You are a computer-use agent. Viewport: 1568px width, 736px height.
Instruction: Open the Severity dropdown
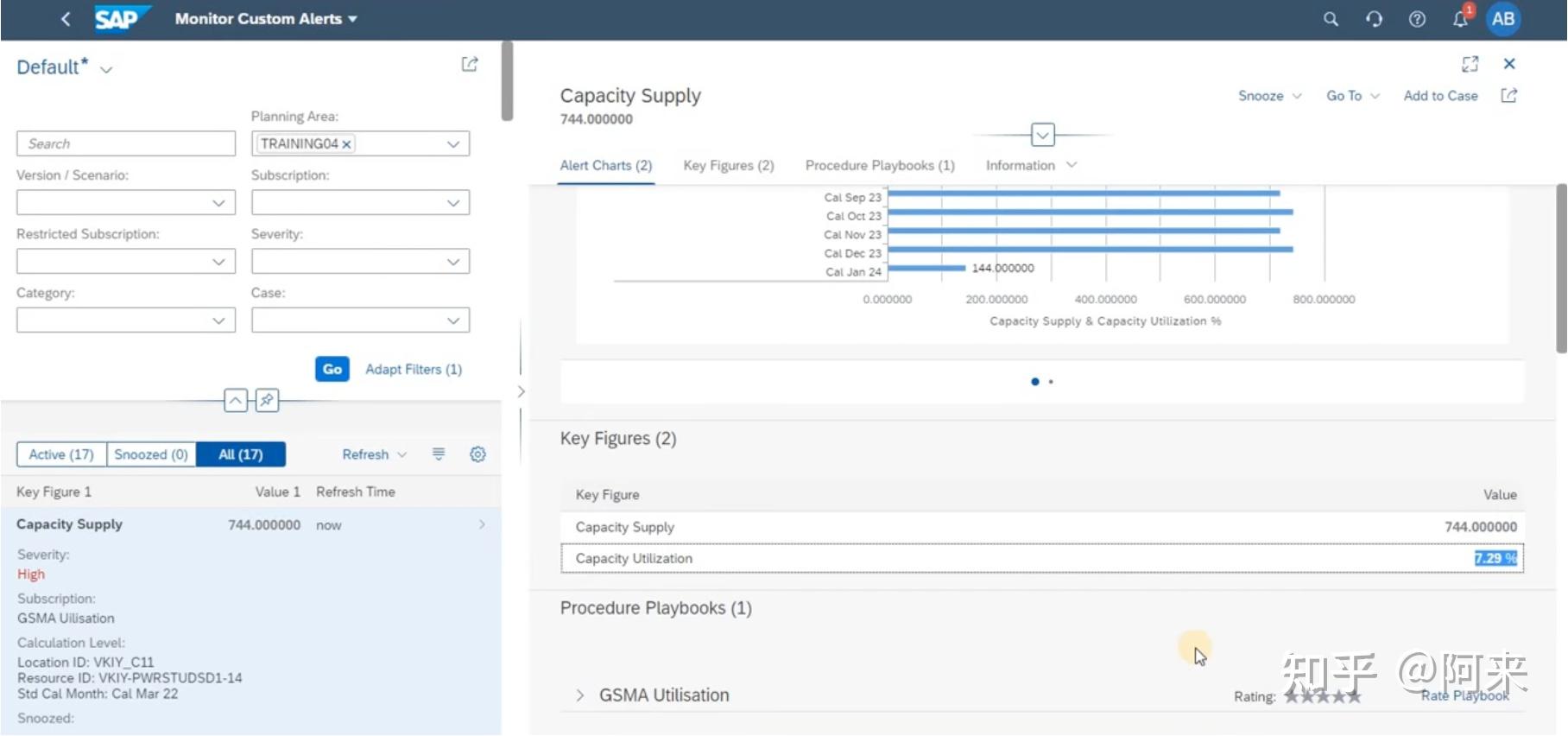360,262
